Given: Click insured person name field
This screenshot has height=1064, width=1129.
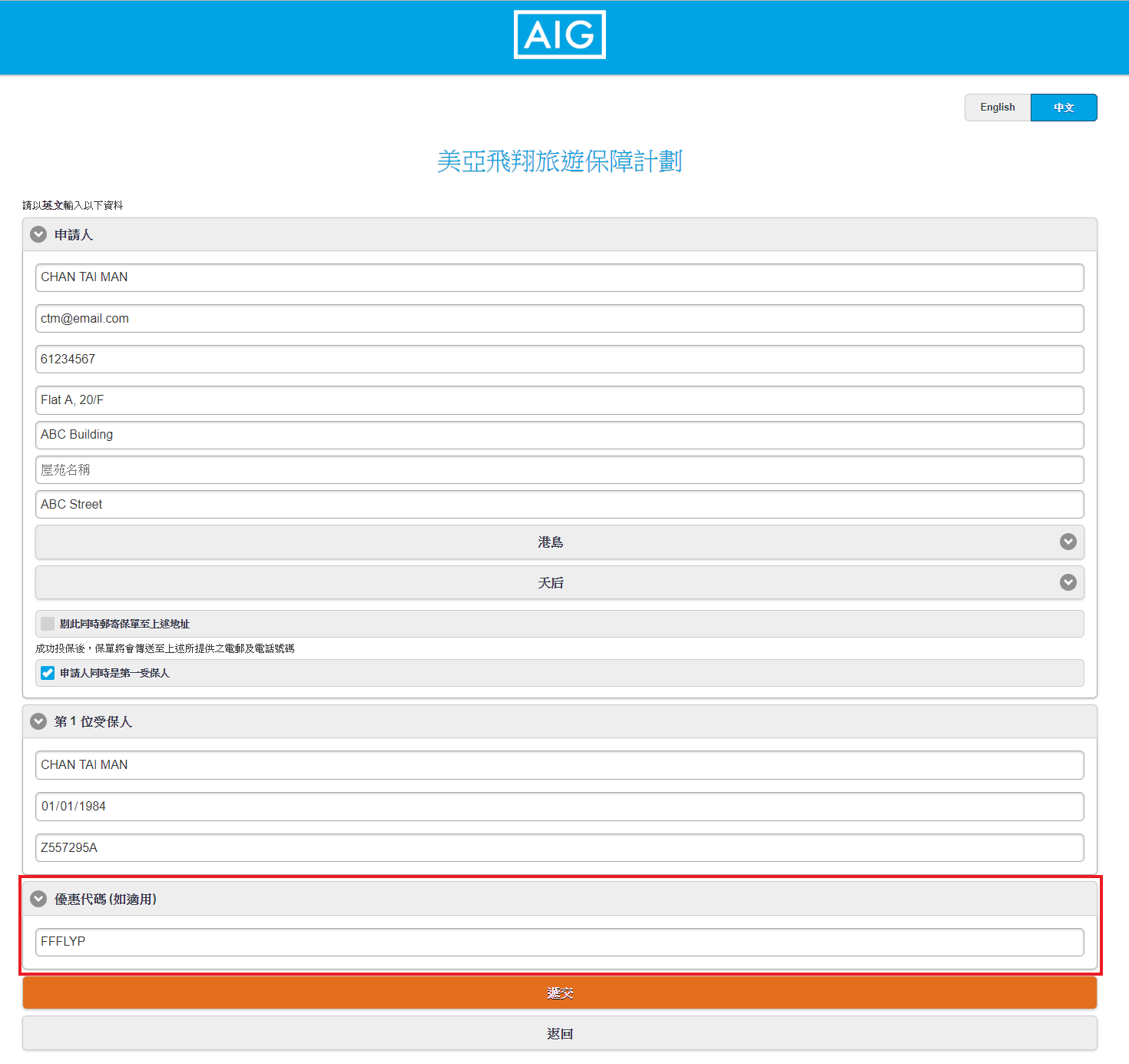Looking at the screenshot, I should [x=559, y=765].
